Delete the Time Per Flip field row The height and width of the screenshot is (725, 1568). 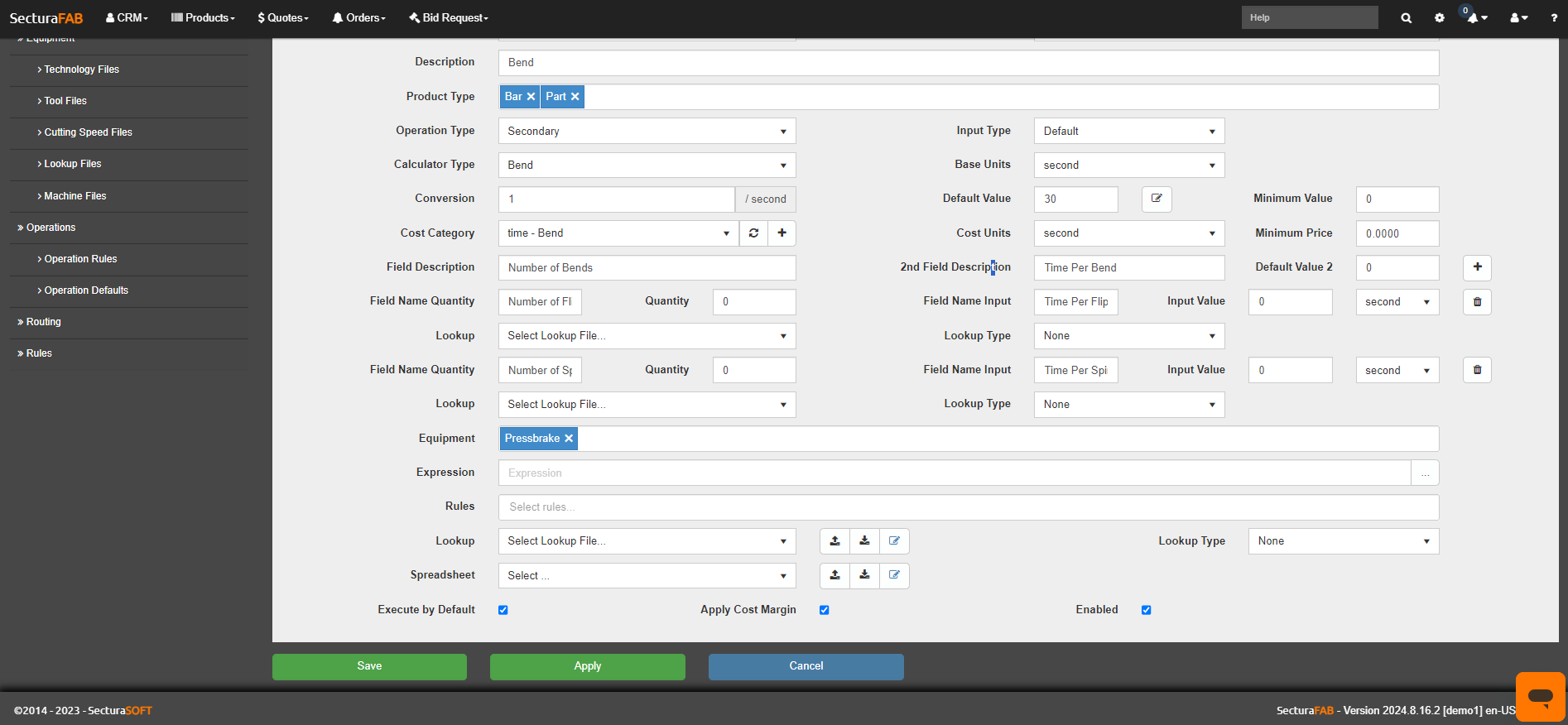click(x=1477, y=302)
